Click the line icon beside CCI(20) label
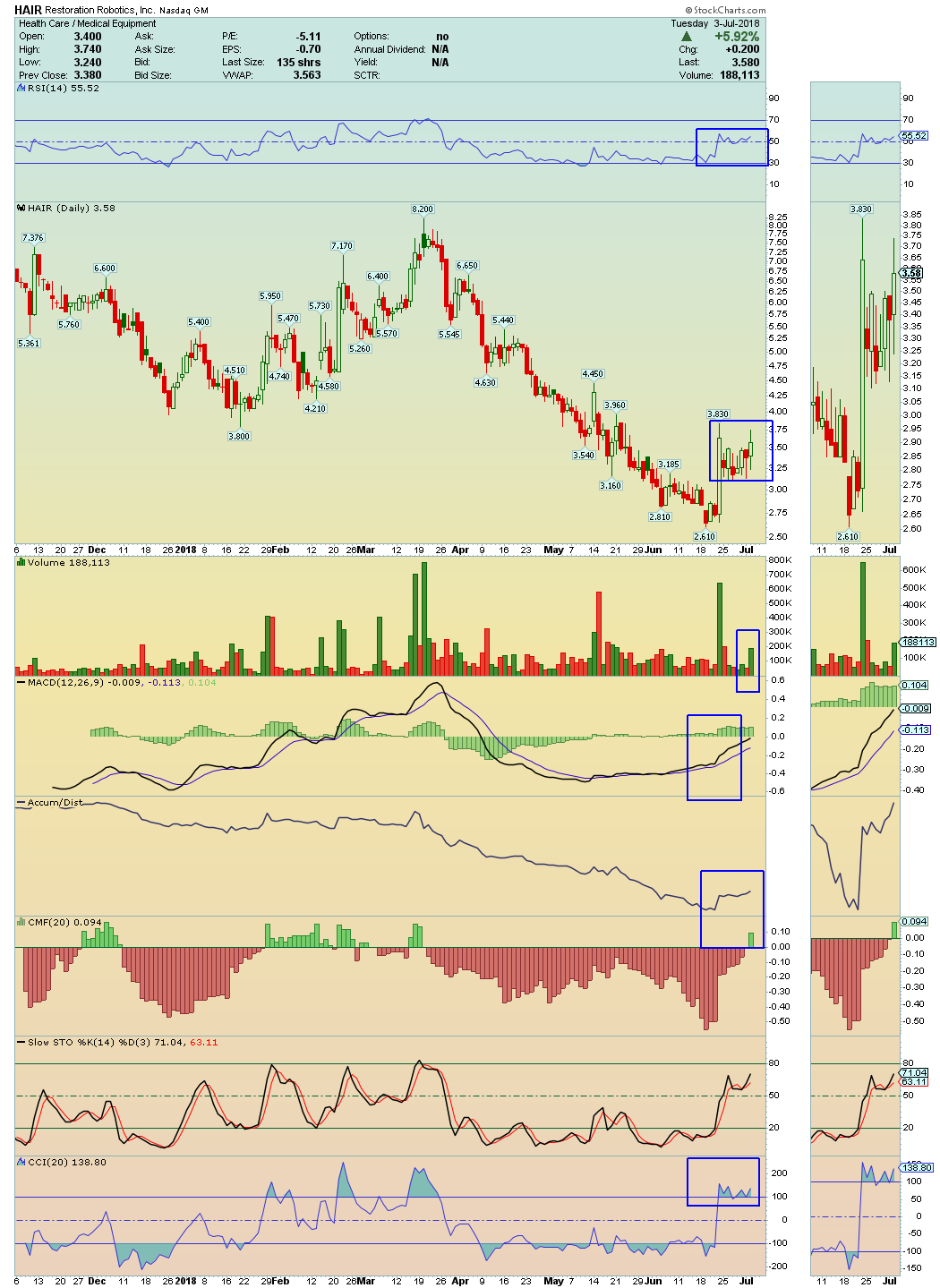940x1288 pixels. (21, 1163)
